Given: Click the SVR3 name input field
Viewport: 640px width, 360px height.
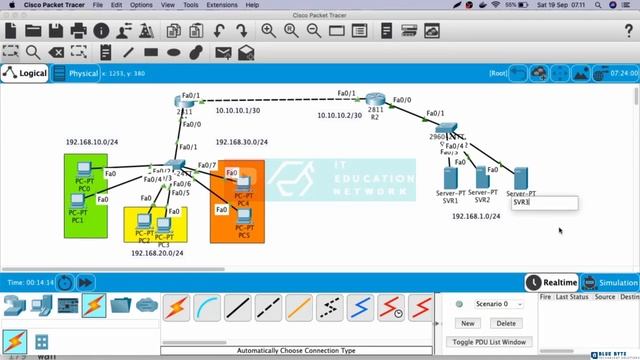Looking at the screenshot, I should click(545, 203).
